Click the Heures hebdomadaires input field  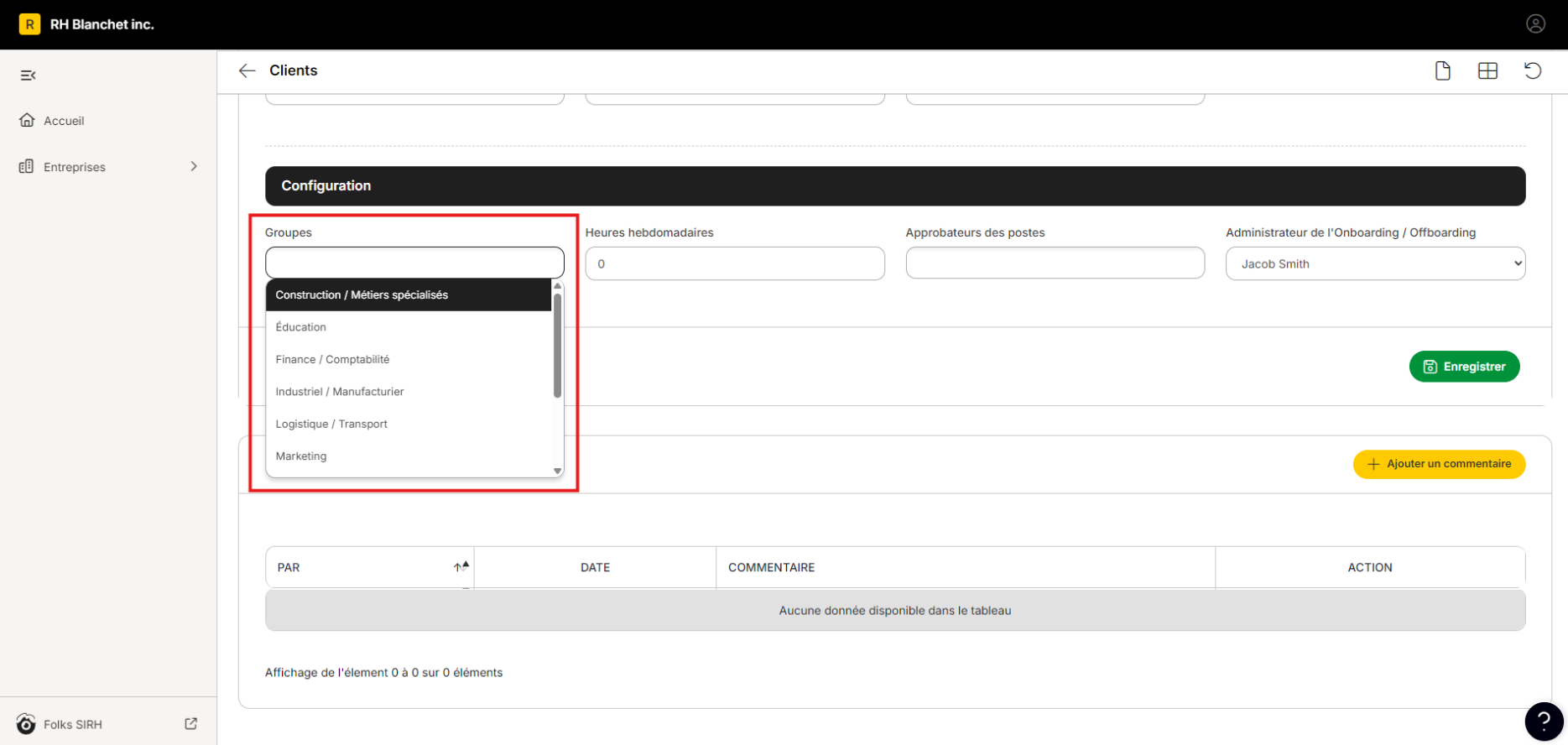(735, 263)
